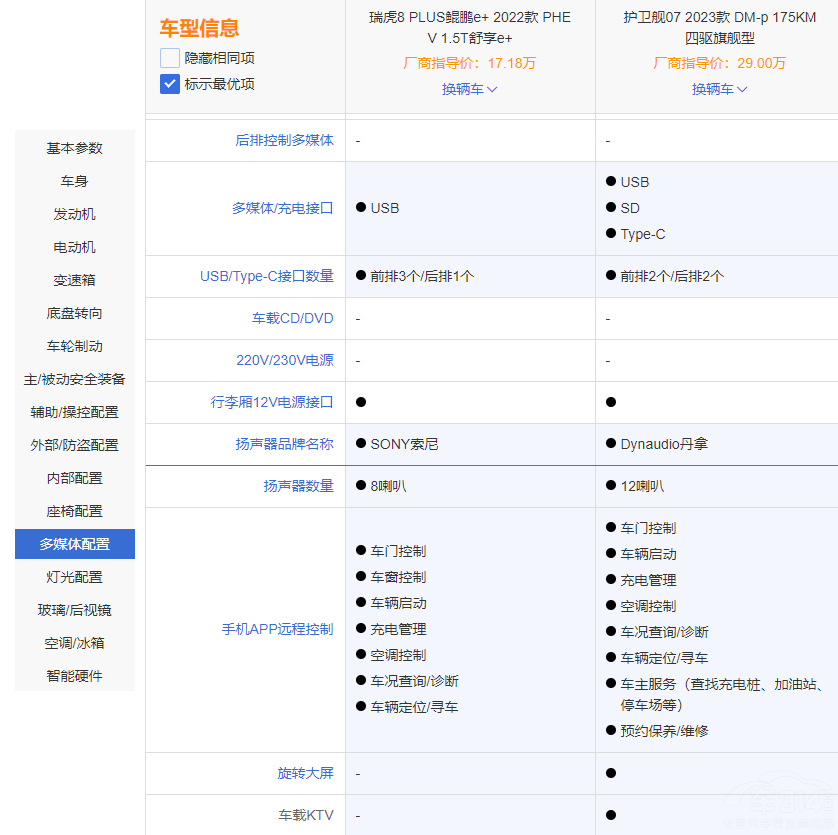The image size is (838, 835).
Task: Open the 车身 category in sidebar
Action: click(x=74, y=181)
